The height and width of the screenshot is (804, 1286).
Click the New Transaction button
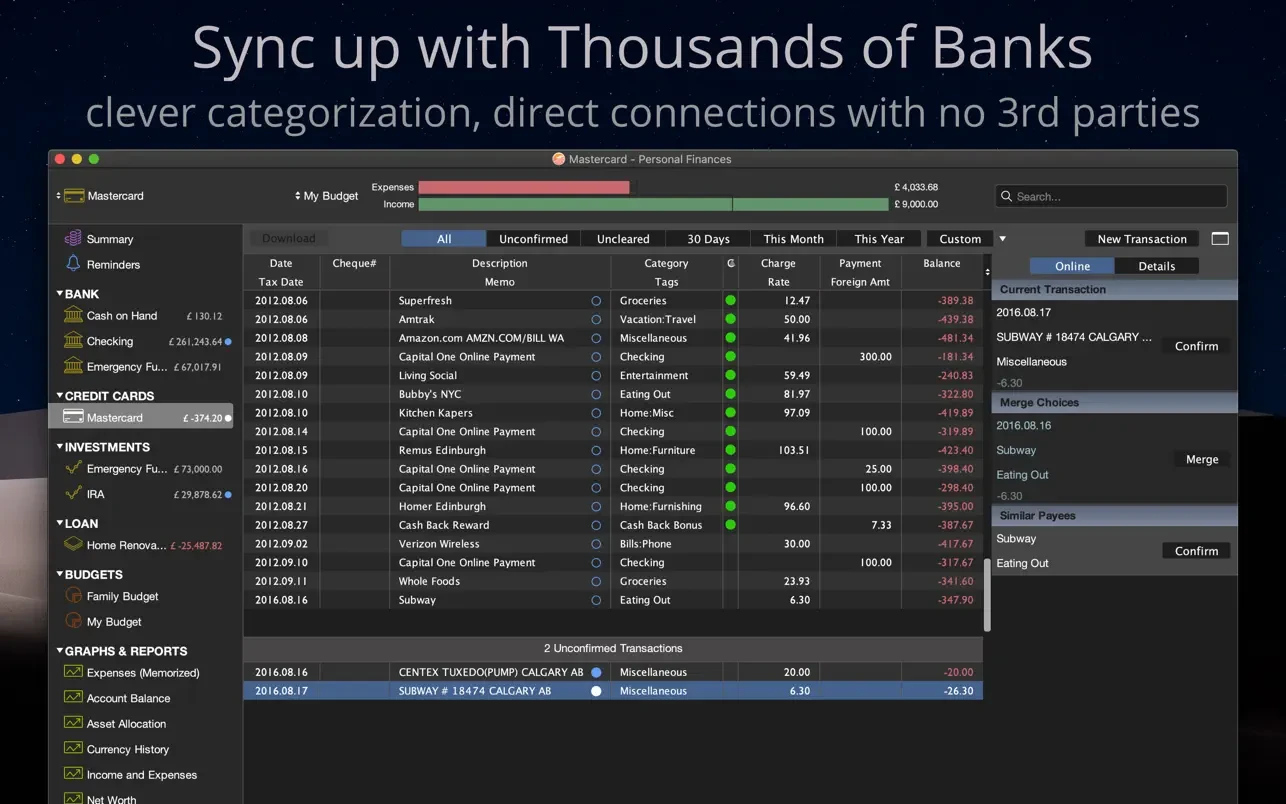(x=1141, y=239)
